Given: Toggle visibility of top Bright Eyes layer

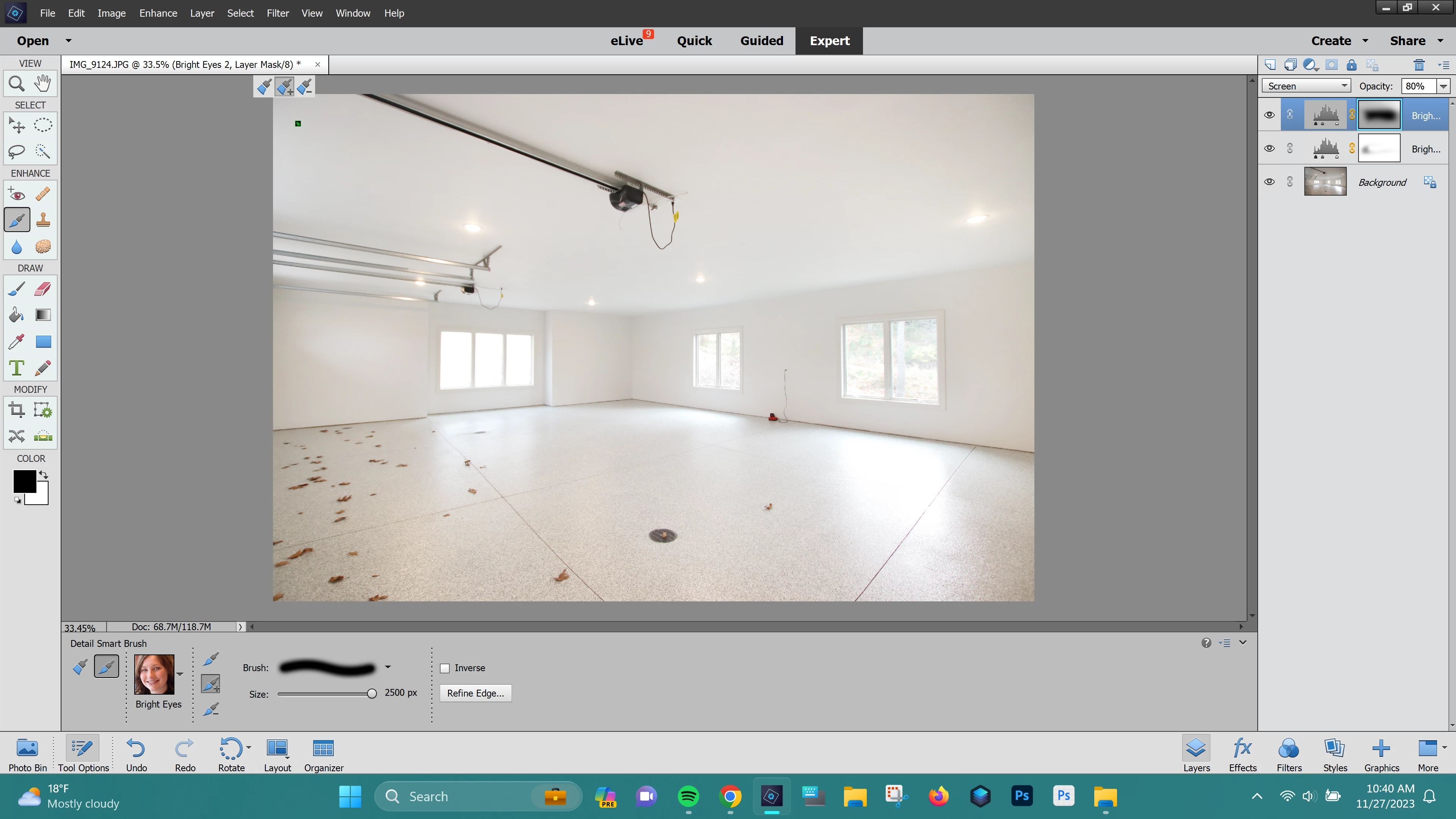Looking at the screenshot, I should click(x=1269, y=115).
